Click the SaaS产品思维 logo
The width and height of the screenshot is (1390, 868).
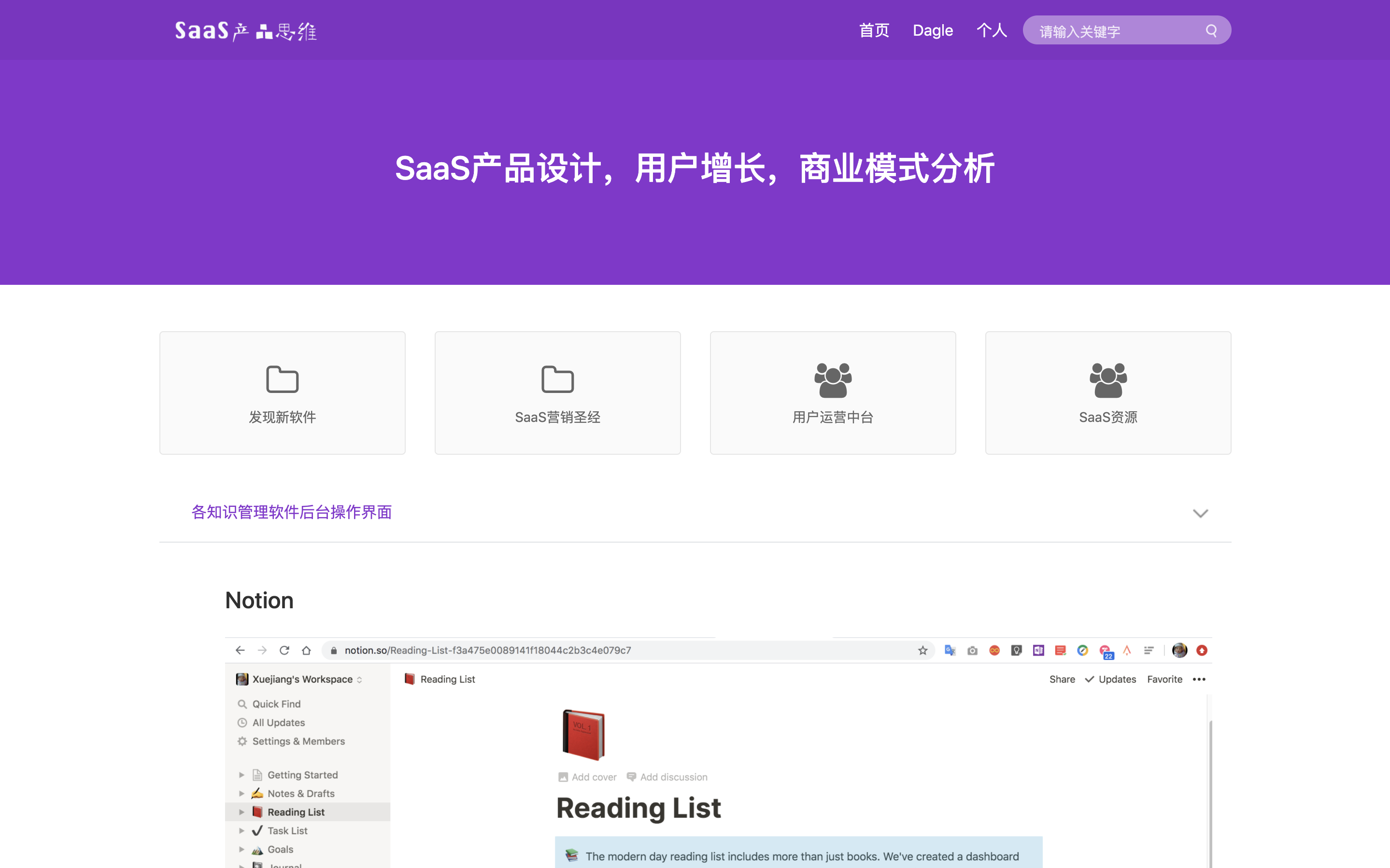(246, 30)
